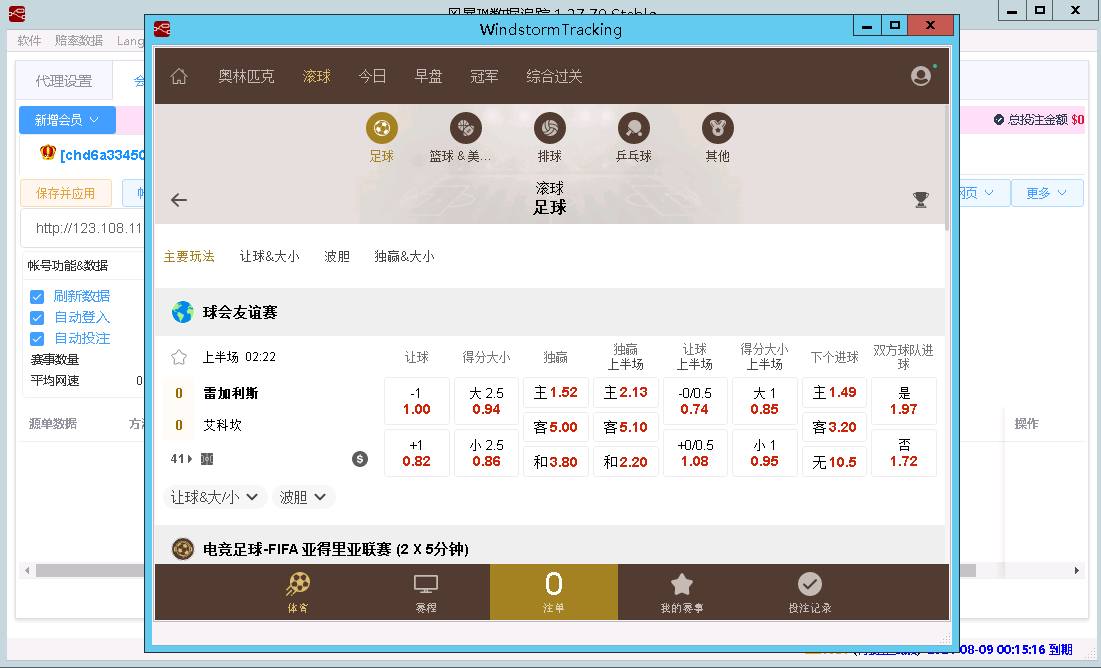Select the 其他 other sports icon
This screenshot has height=668, width=1101.
coord(718,128)
